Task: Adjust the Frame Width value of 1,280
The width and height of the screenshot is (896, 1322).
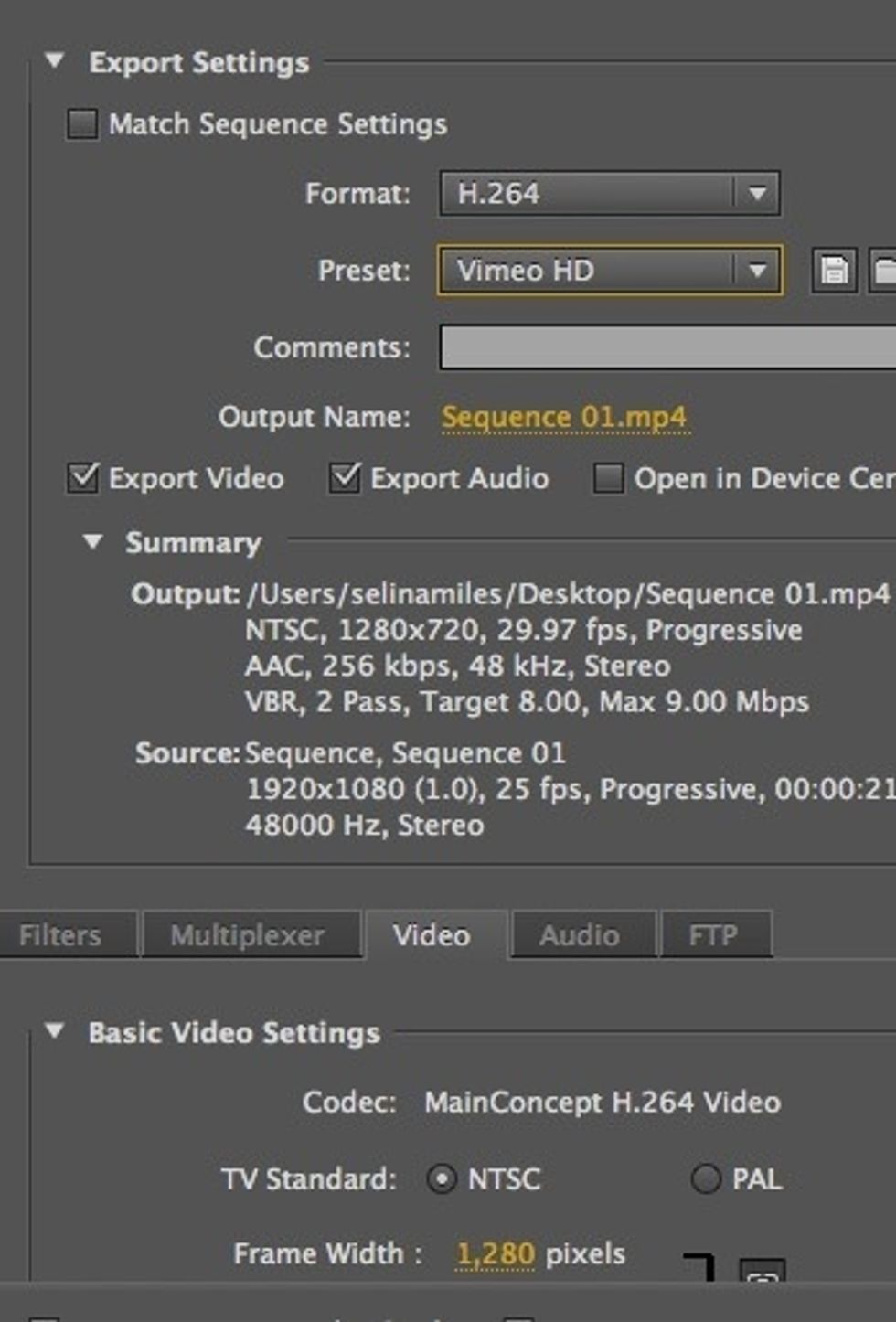Action: [495, 1253]
